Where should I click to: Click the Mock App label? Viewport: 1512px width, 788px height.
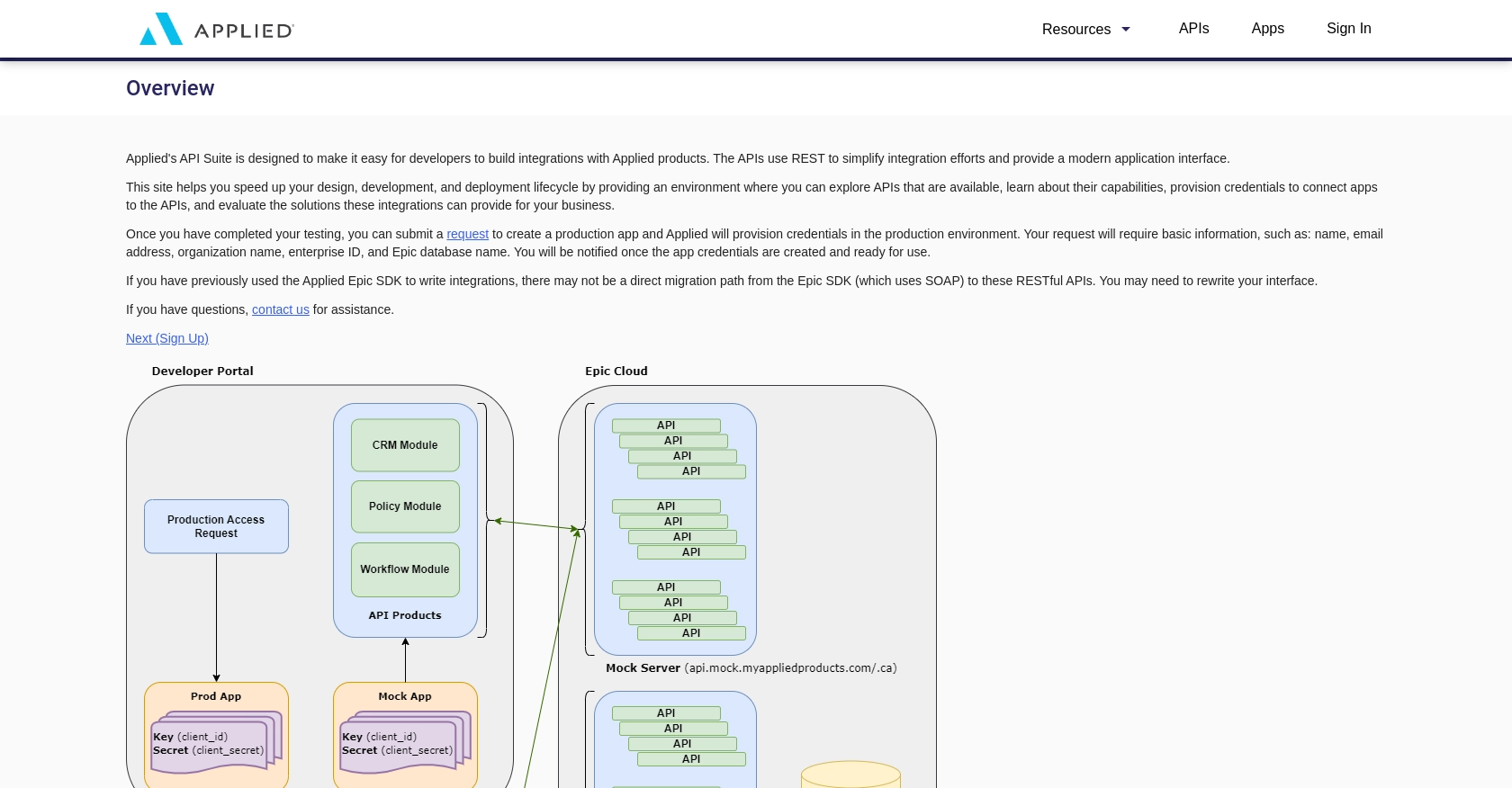pyautogui.click(x=405, y=696)
